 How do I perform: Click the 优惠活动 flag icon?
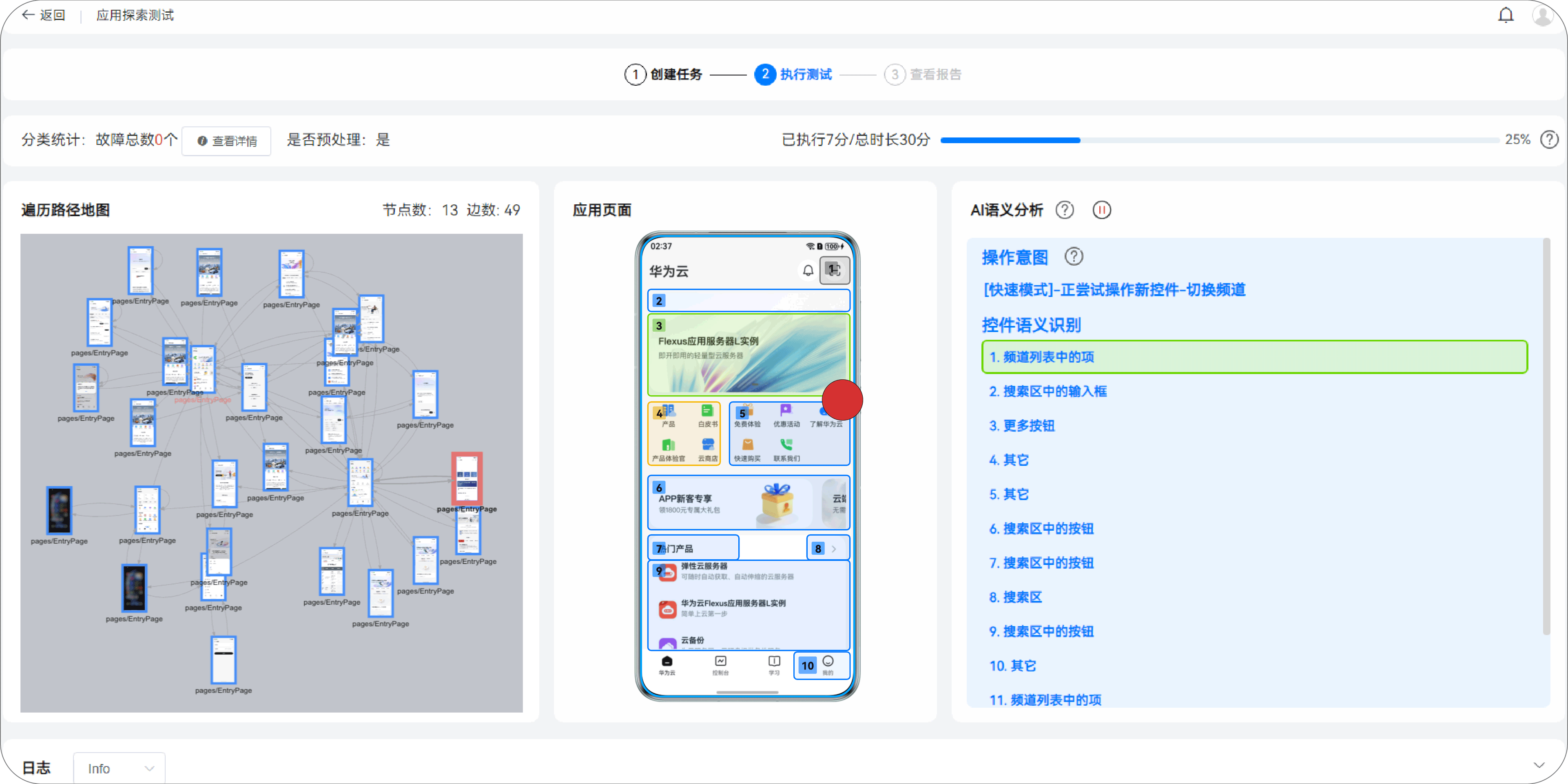(x=786, y=410)
